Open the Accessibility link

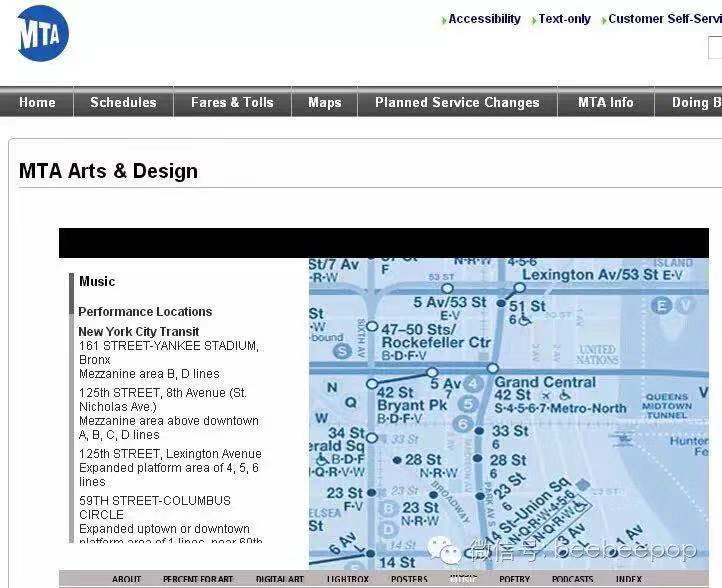click(x=484, y=19)
